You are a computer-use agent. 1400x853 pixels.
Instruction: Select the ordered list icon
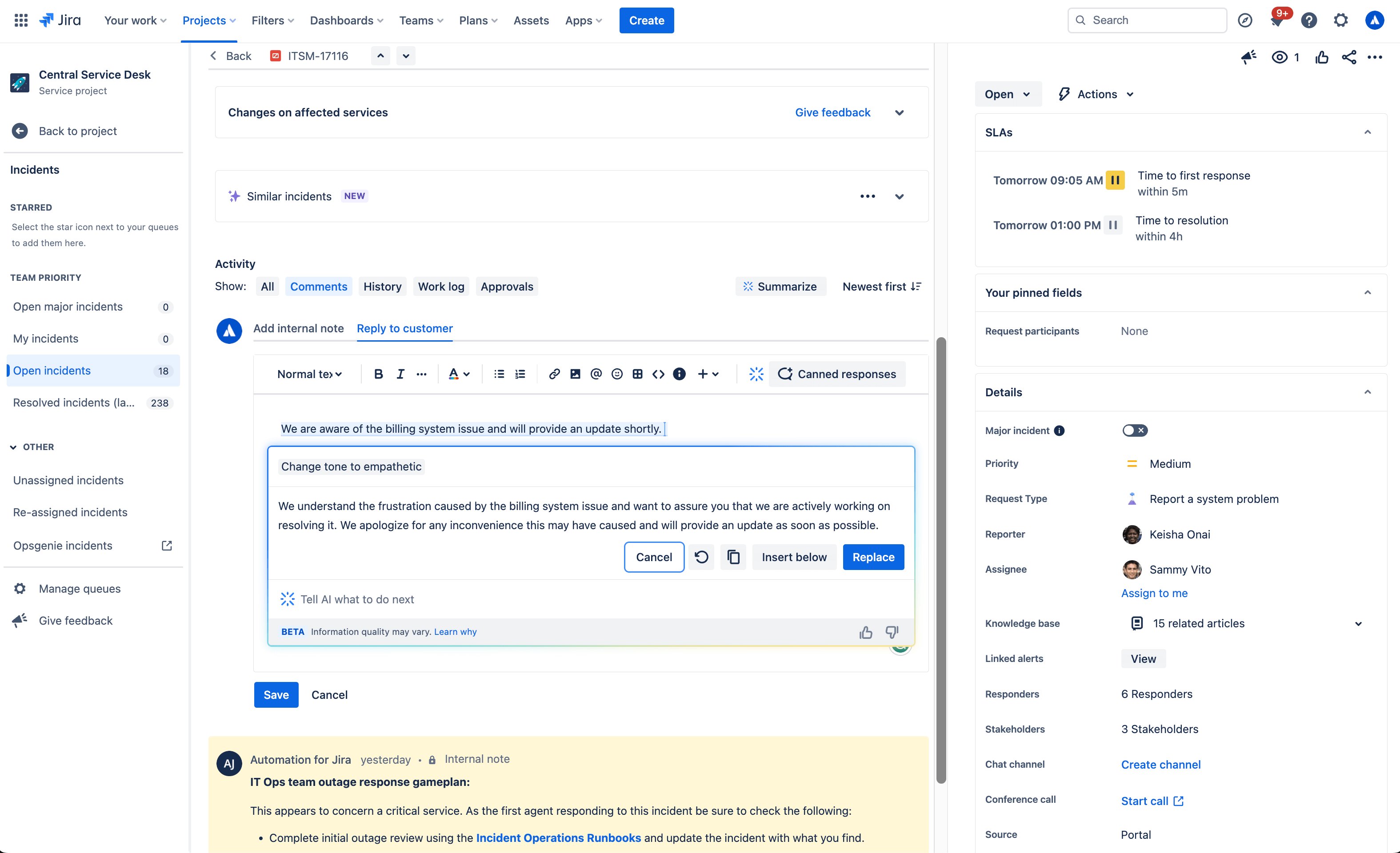[520, 373]
